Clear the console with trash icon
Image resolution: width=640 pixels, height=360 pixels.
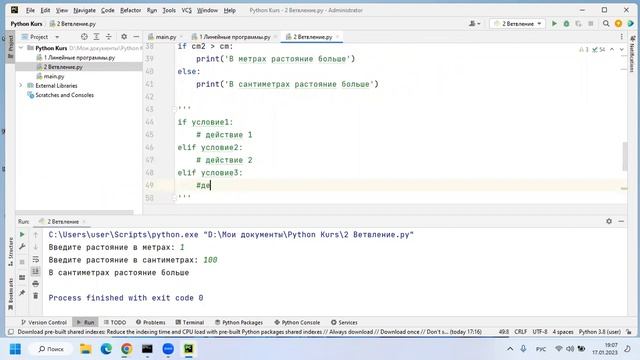[x=36, y=296]
